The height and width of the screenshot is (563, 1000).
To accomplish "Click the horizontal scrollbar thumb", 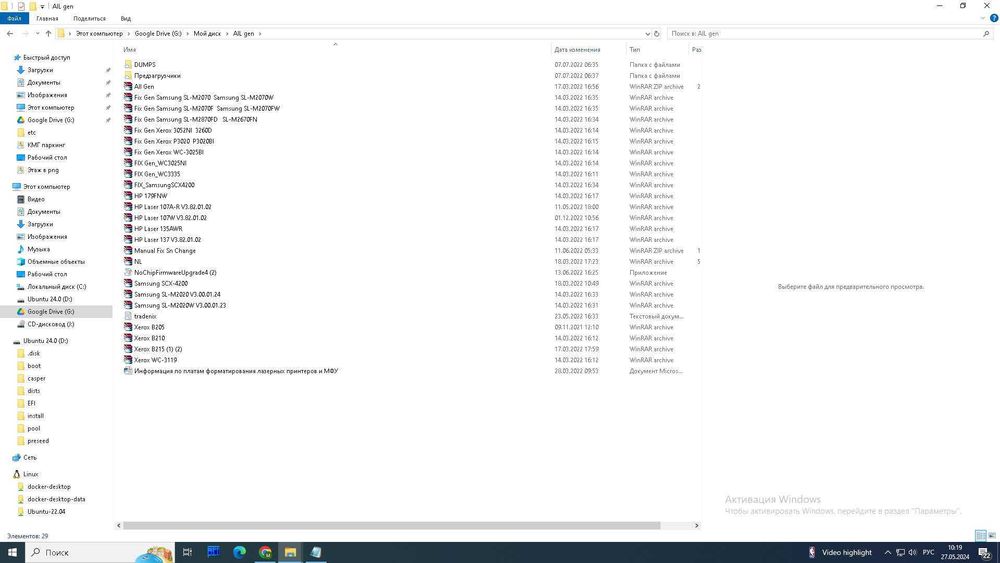I will tap(392, 525).
